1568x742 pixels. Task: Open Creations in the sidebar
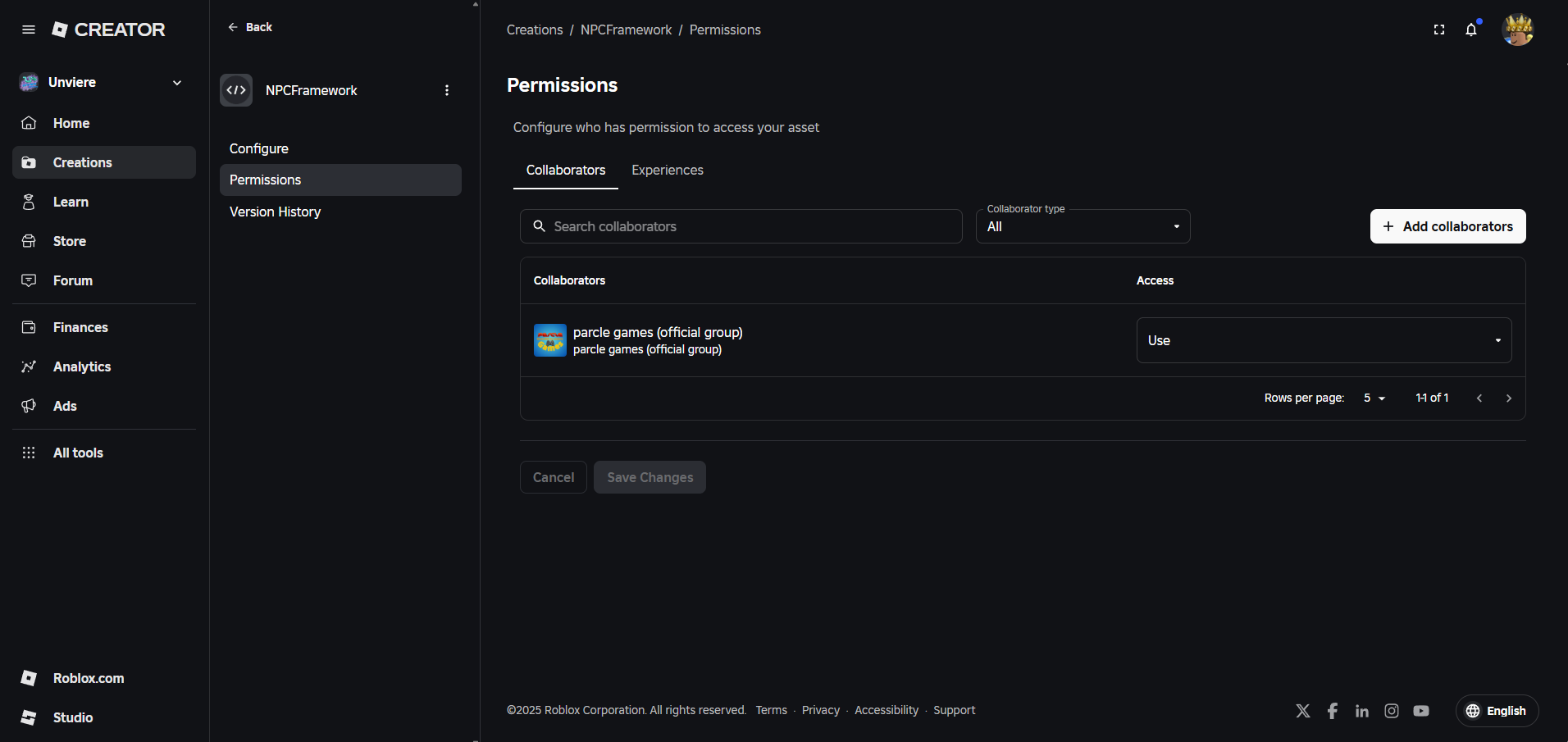pos(104,162)
